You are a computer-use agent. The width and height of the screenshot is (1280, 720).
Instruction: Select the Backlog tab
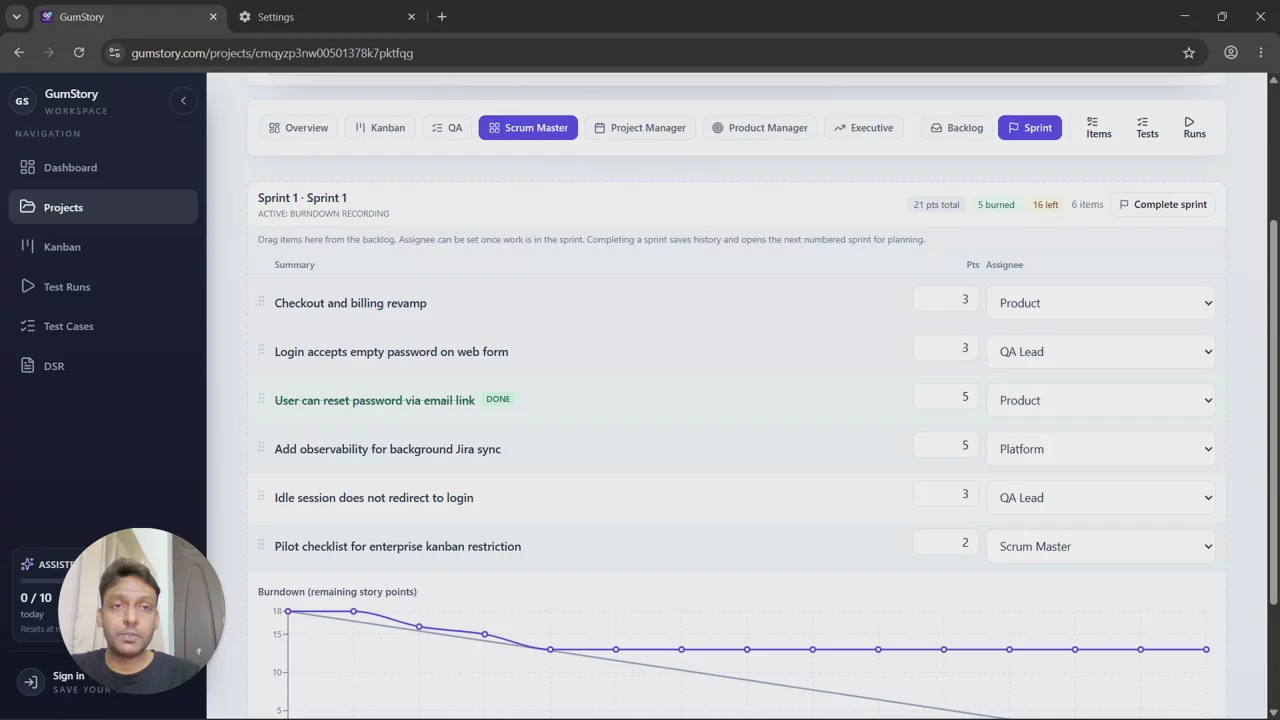point(956,128)
